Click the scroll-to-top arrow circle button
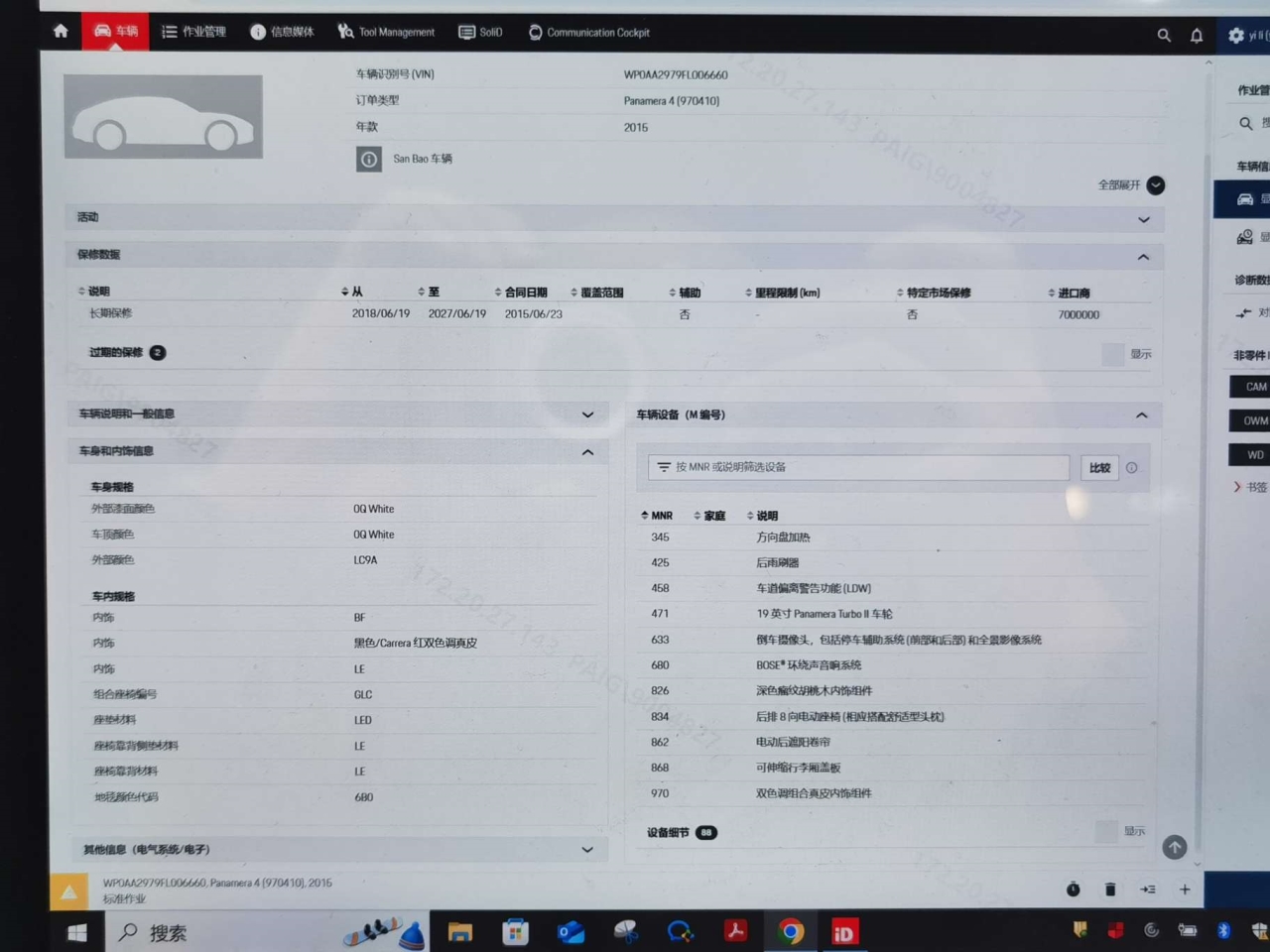1270x952 pixels. [1175, 847]
